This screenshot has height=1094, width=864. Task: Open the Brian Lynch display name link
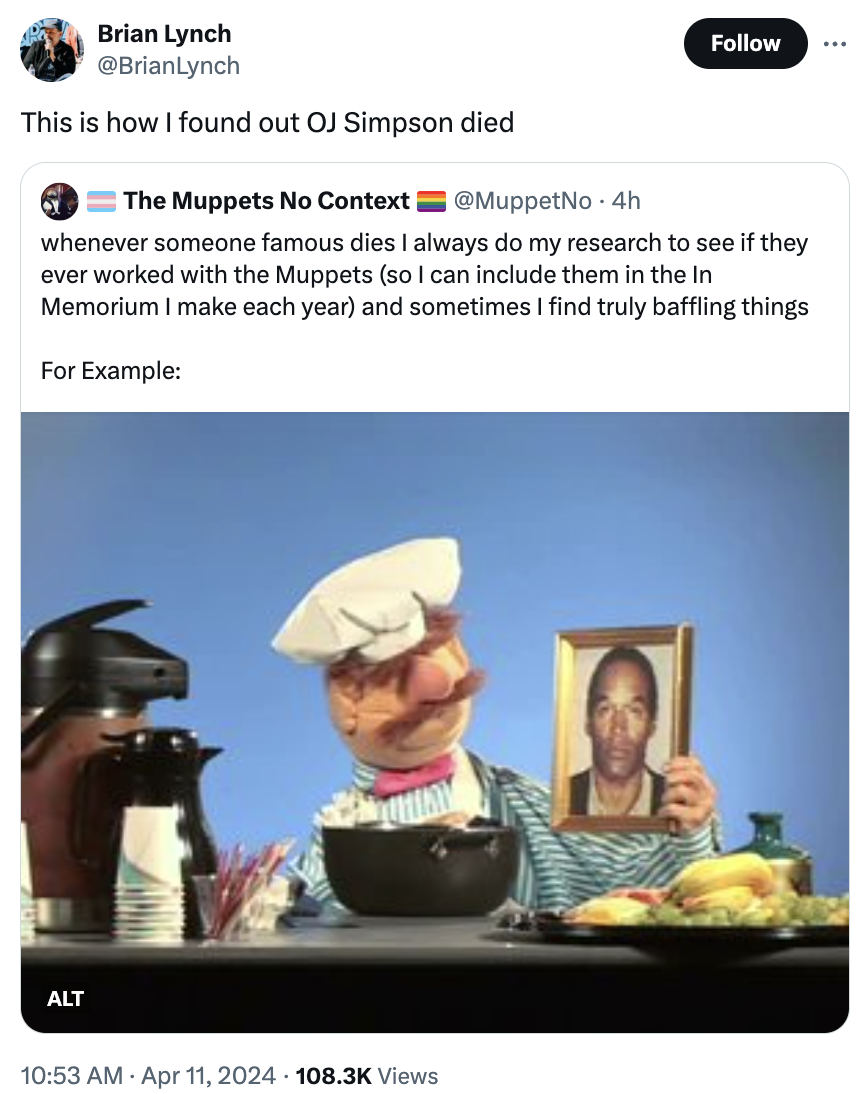(164, 33)
